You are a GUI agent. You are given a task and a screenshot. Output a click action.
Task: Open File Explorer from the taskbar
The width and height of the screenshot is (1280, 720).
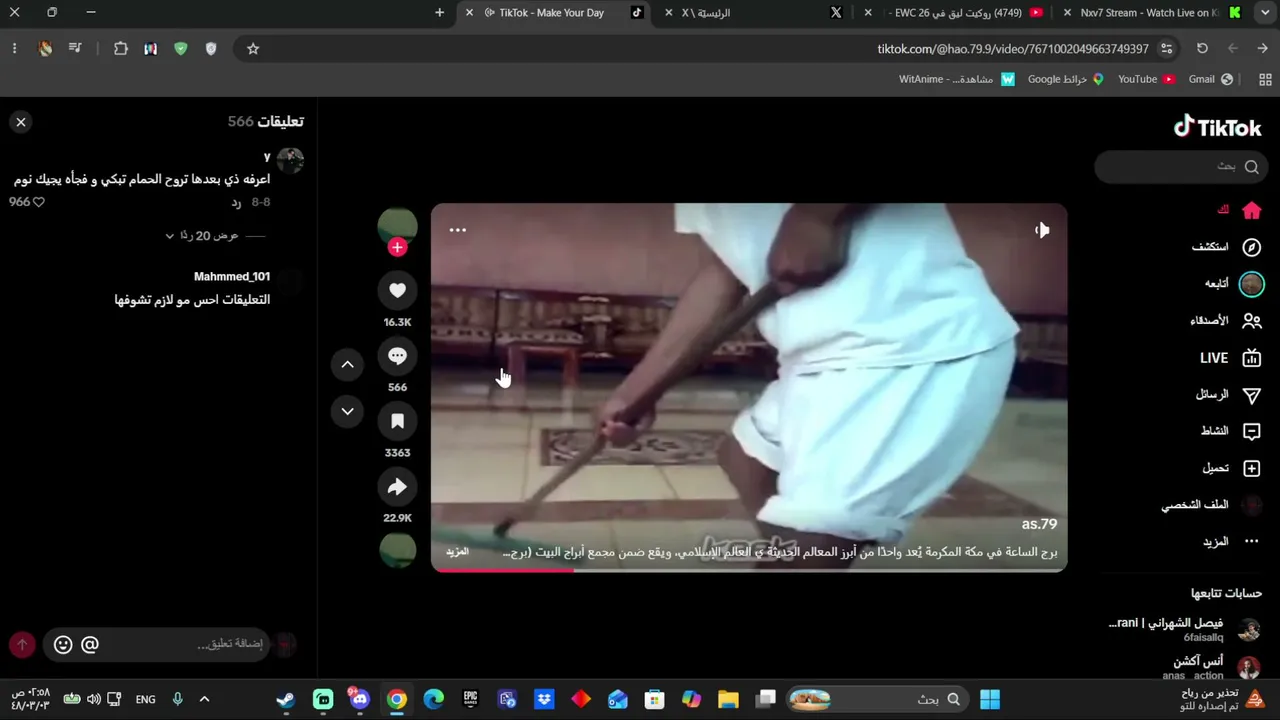click(728, 699)
